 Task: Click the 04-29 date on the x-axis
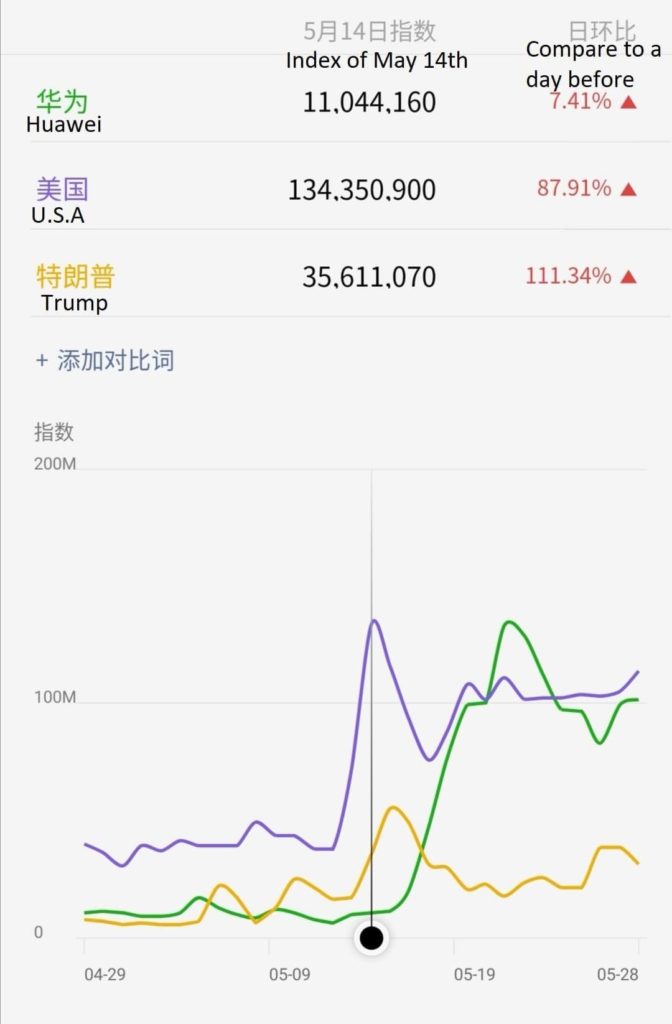(105, 974)
